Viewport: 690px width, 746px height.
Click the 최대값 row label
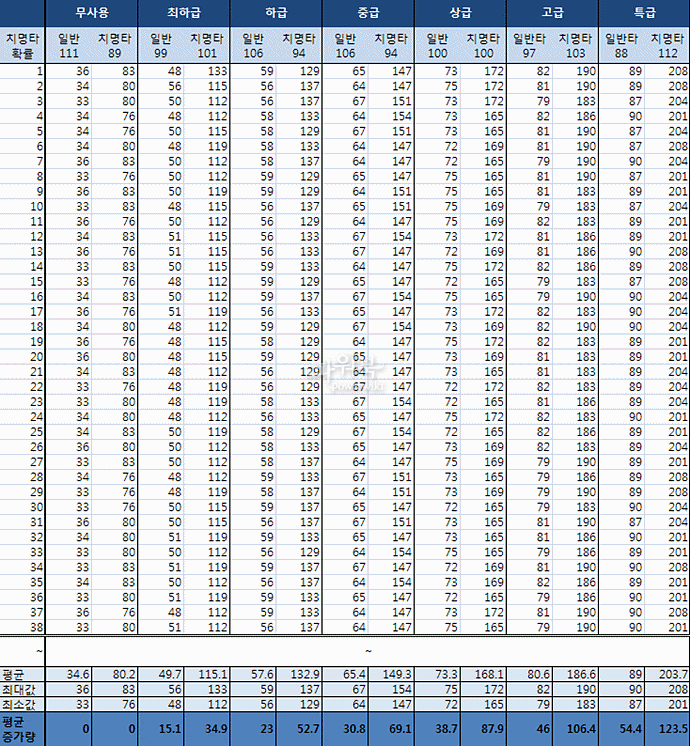[22, 690]
